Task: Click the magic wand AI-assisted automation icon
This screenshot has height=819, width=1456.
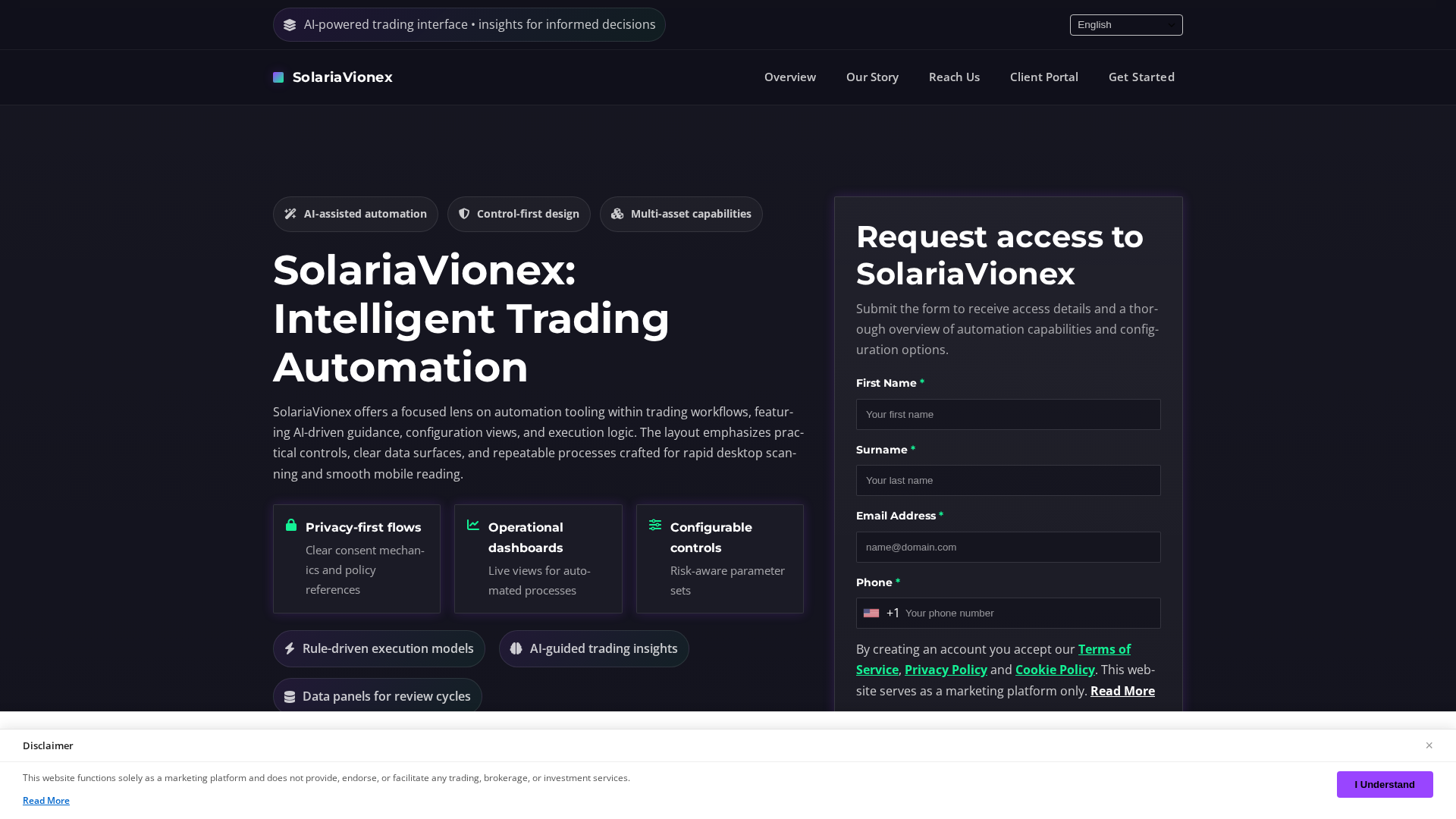Action: 290,214
